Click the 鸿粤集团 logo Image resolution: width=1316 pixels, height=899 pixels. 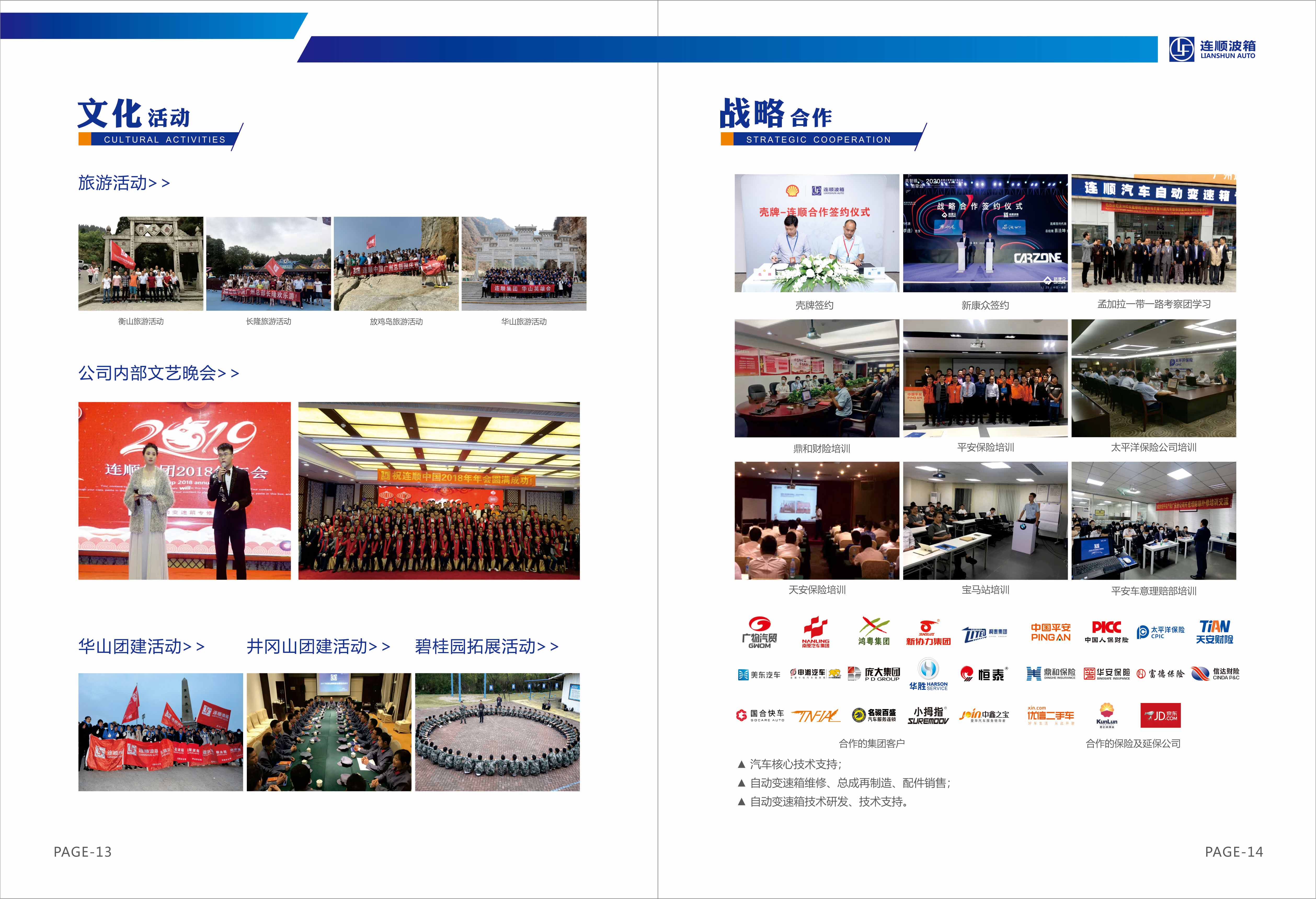(874, 631)
